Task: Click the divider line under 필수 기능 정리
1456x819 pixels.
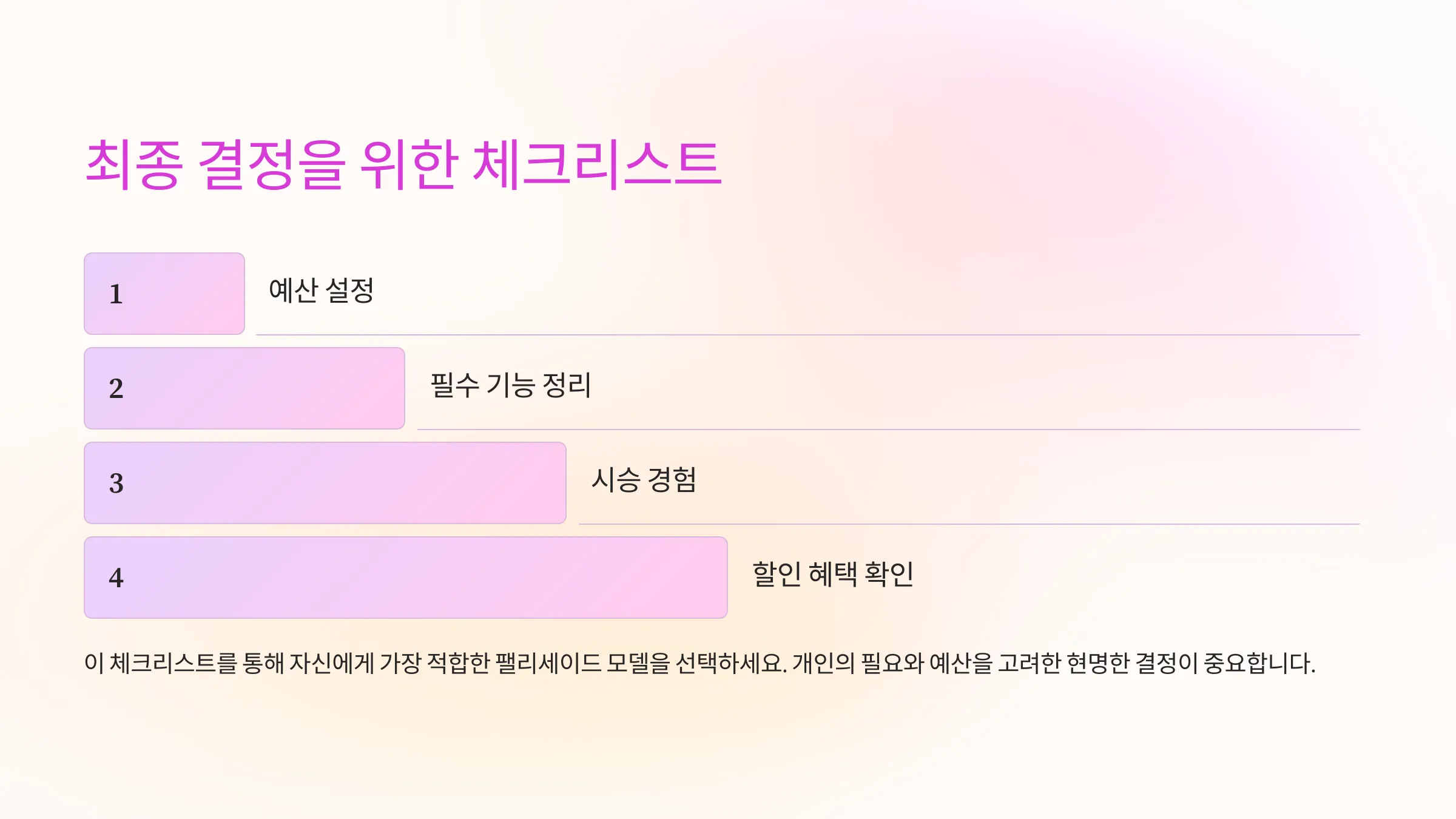Action: click(x=889, y=429)
